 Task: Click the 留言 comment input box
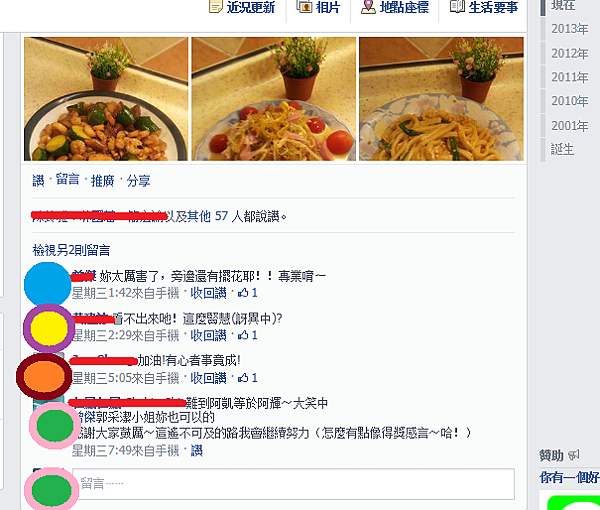[x=293, y=484]
